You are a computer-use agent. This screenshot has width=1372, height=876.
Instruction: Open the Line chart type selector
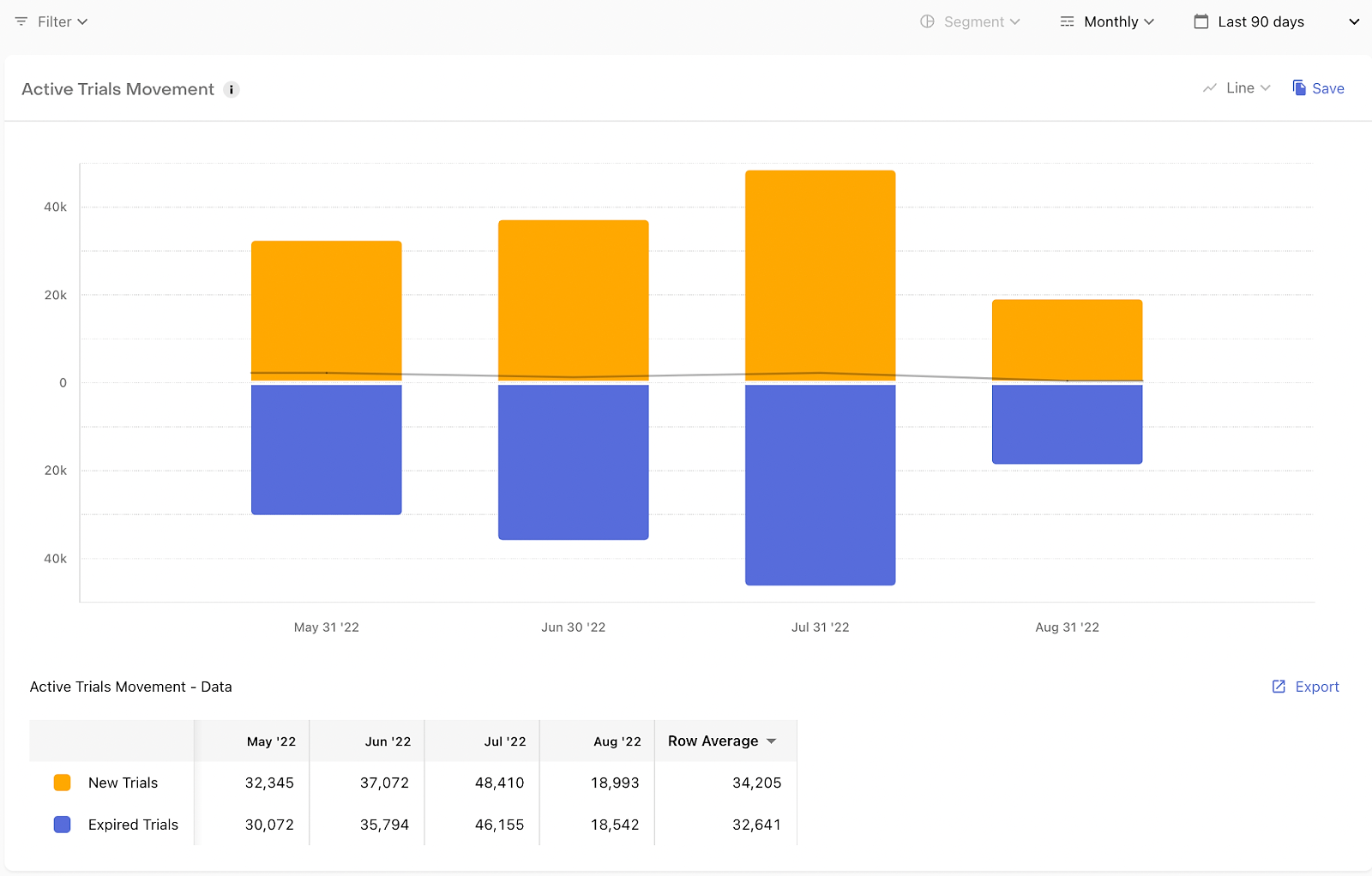pyautogui.click(x=1237, y=88)
